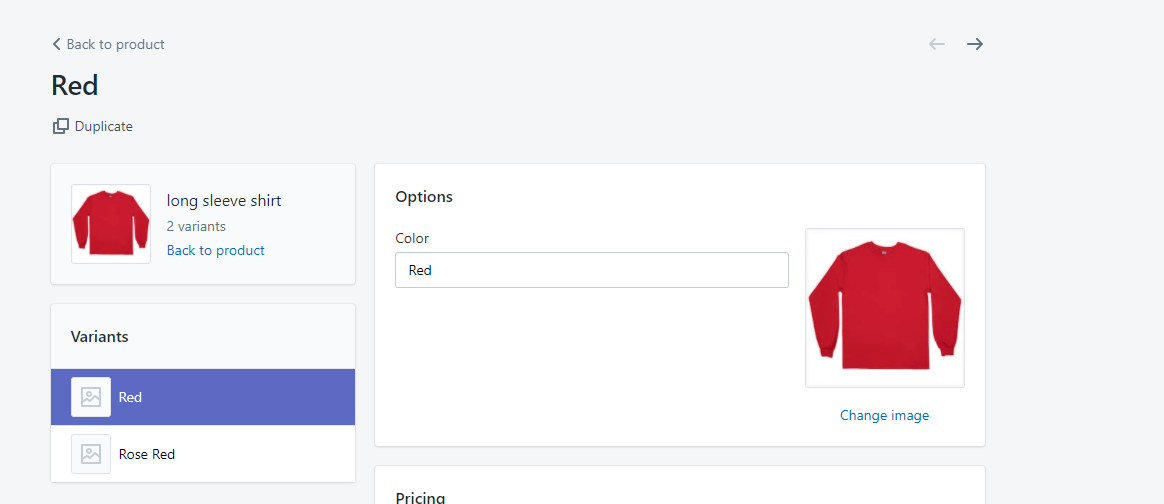Click the 2 variants text
The height and width of the screenshot is (504, 1164).
(x=196, y=226)
